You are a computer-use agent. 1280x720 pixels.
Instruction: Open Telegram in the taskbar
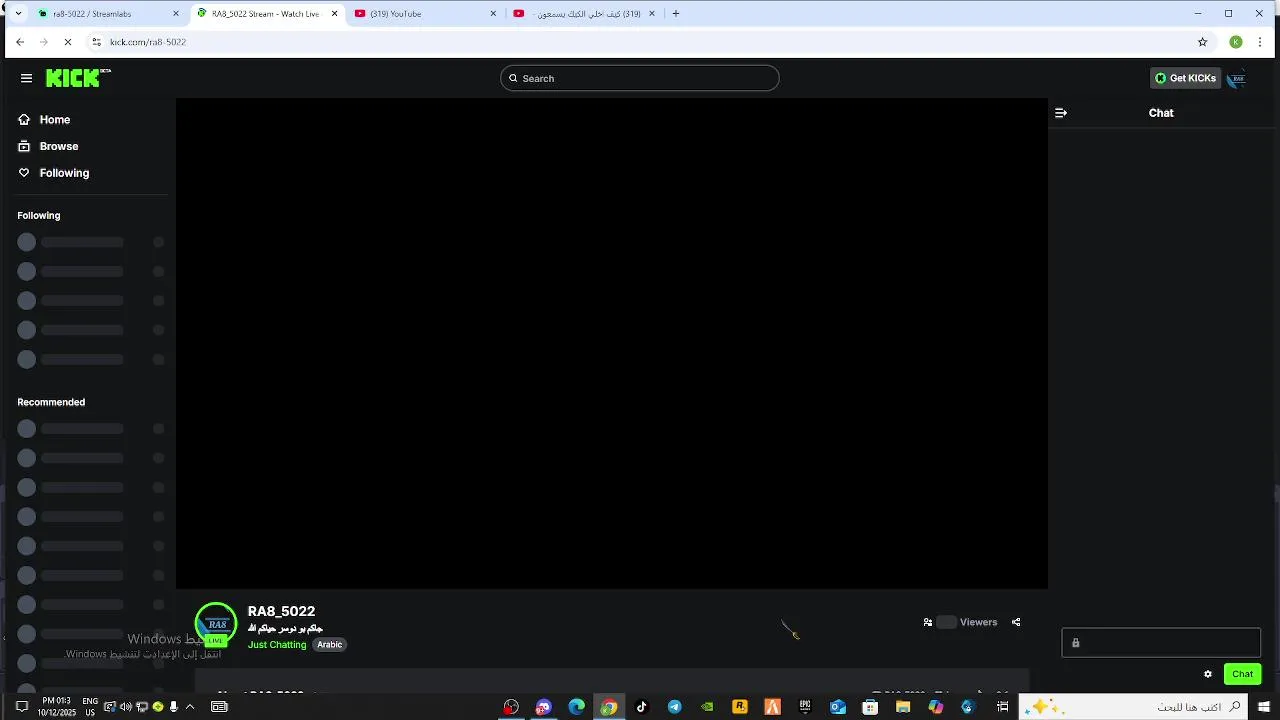675,707
